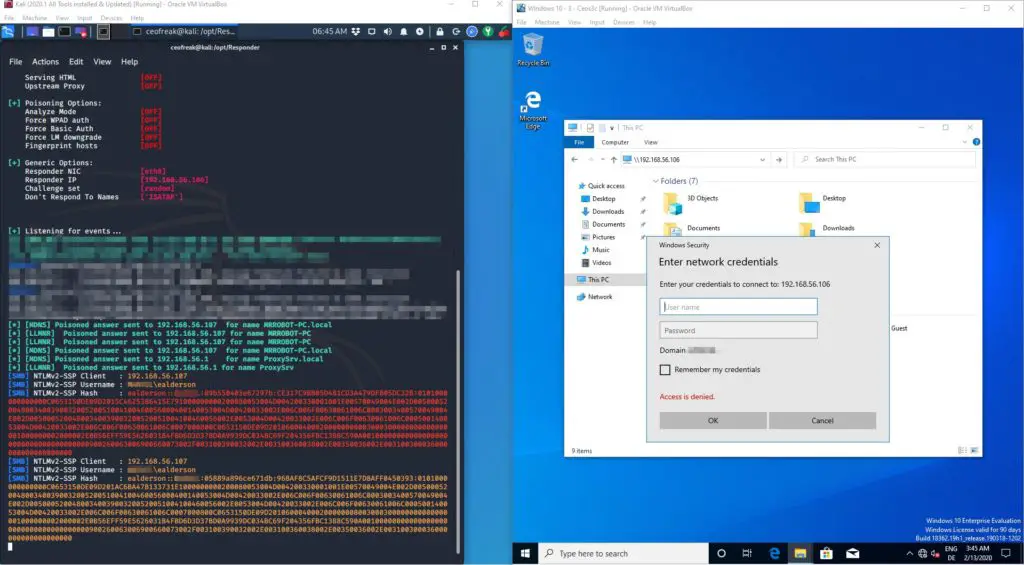Select the Explorer View ribbon tab
Image resolution: width=1024 pixels, height=565 pixels.
point(650,142)
